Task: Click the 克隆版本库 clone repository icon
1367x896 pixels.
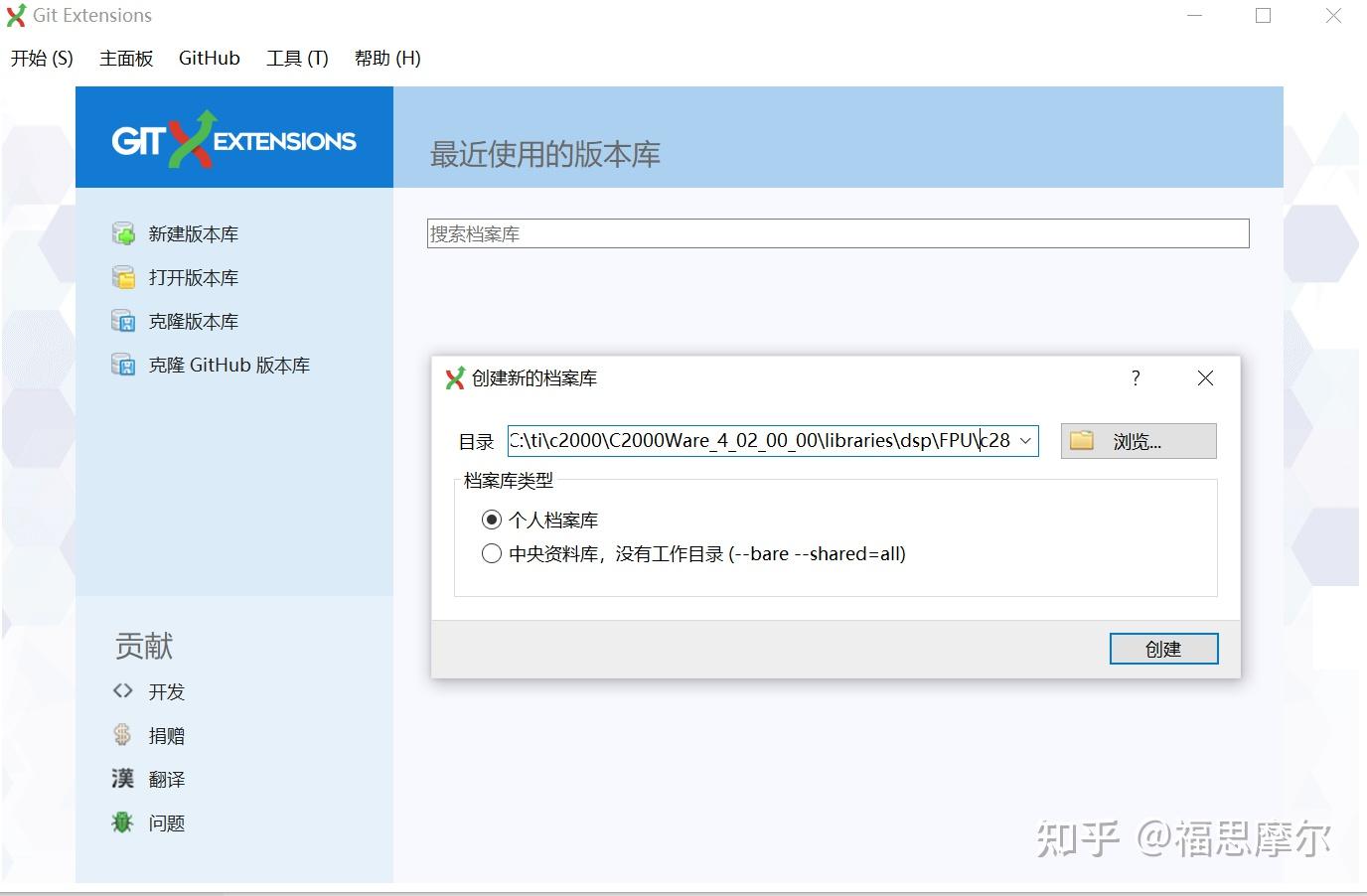Action: (x=123, y=321)
